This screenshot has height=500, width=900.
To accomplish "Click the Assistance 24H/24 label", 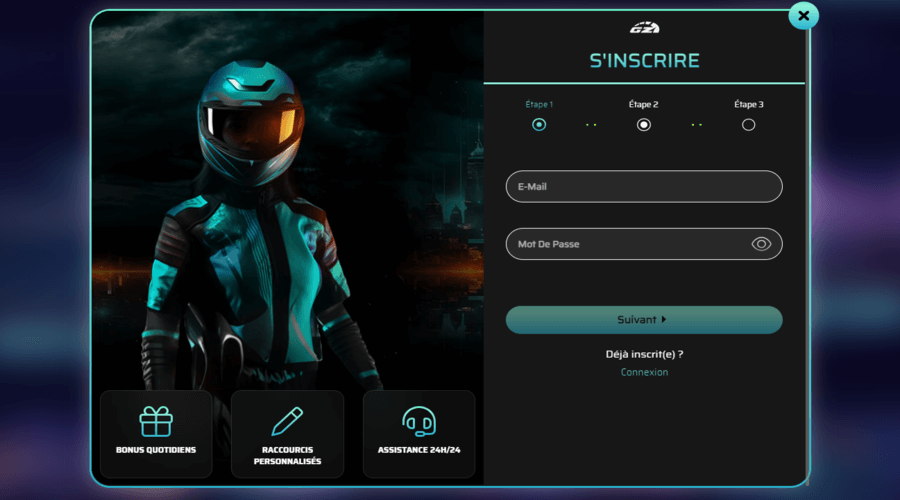I will click(x=418, y=450).
